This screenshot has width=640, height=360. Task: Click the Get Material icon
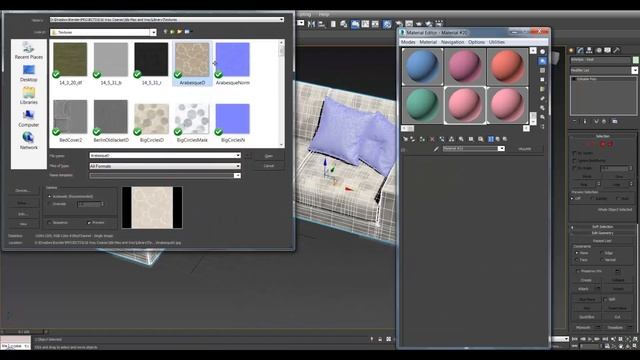coord(405,139)
